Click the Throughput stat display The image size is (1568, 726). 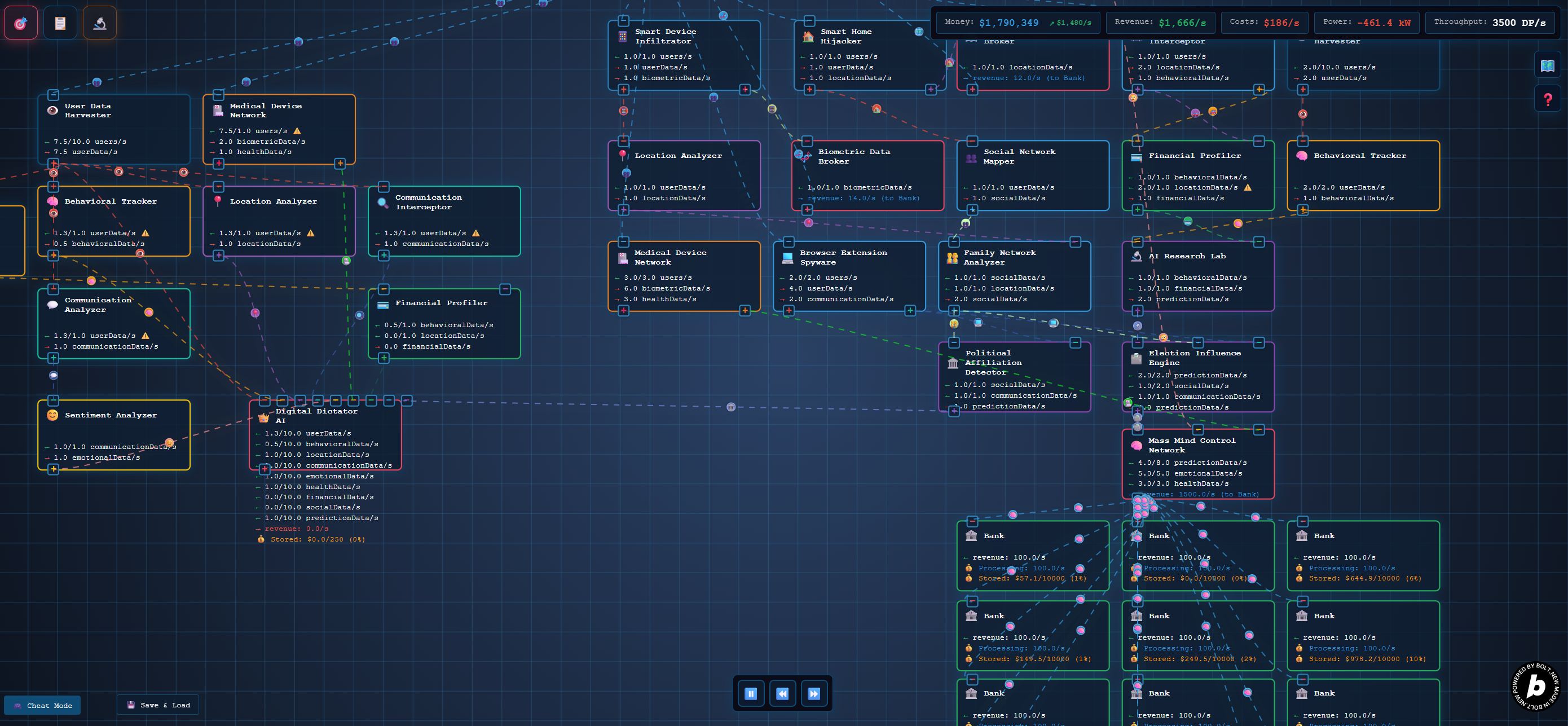point(1489,23)
